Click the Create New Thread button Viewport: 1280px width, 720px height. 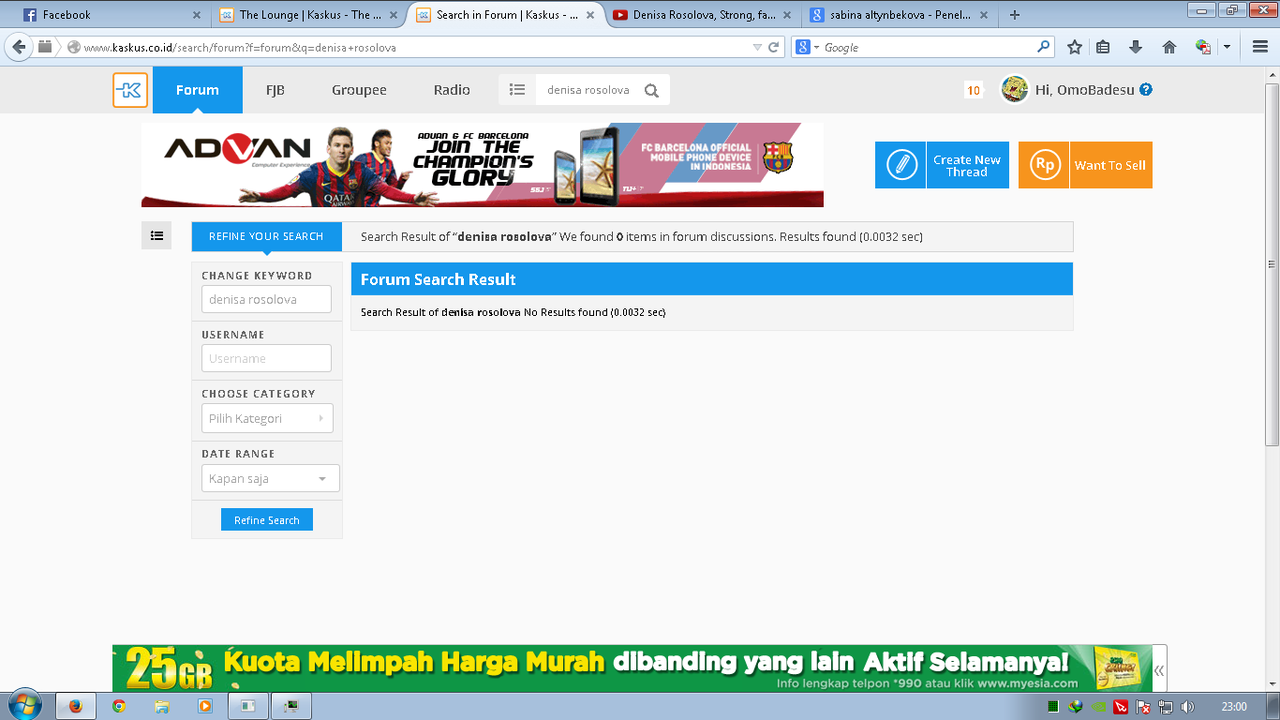point(942,165)
